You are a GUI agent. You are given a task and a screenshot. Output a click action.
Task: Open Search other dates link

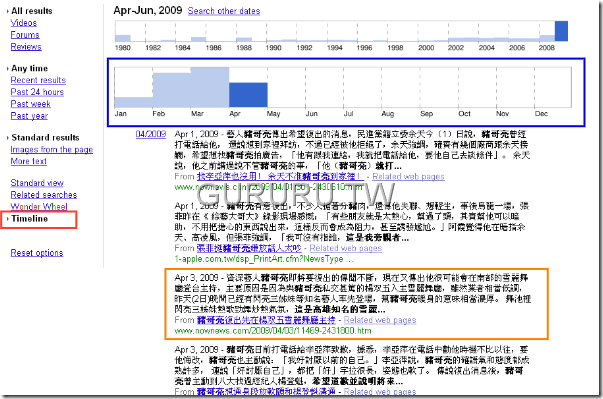(224, 11)
